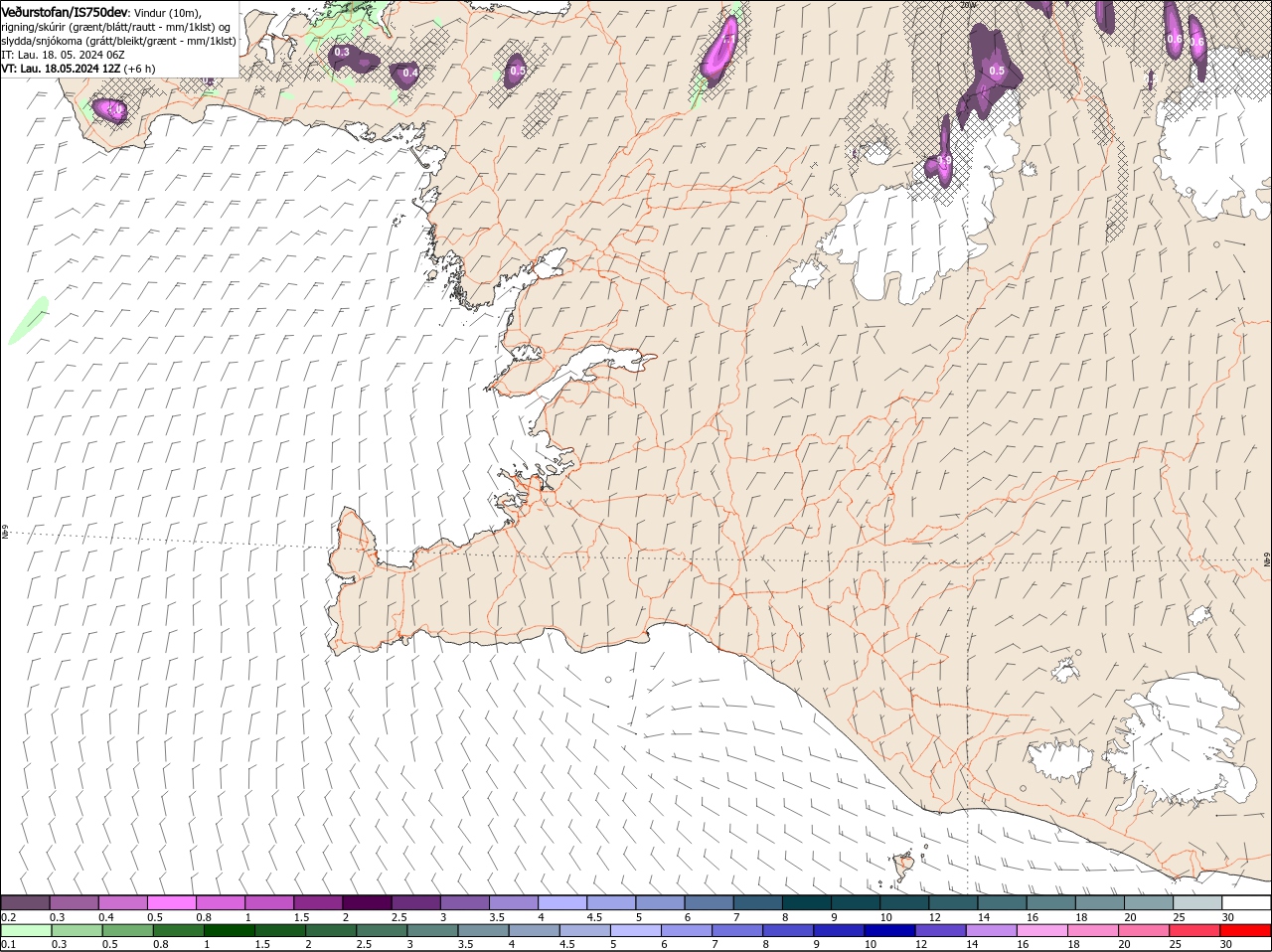Pick the light pink swatch starting at 16, lower legend
Image resolution: width=1272 pixels, height=952 pixels.
coord(1040,931)
